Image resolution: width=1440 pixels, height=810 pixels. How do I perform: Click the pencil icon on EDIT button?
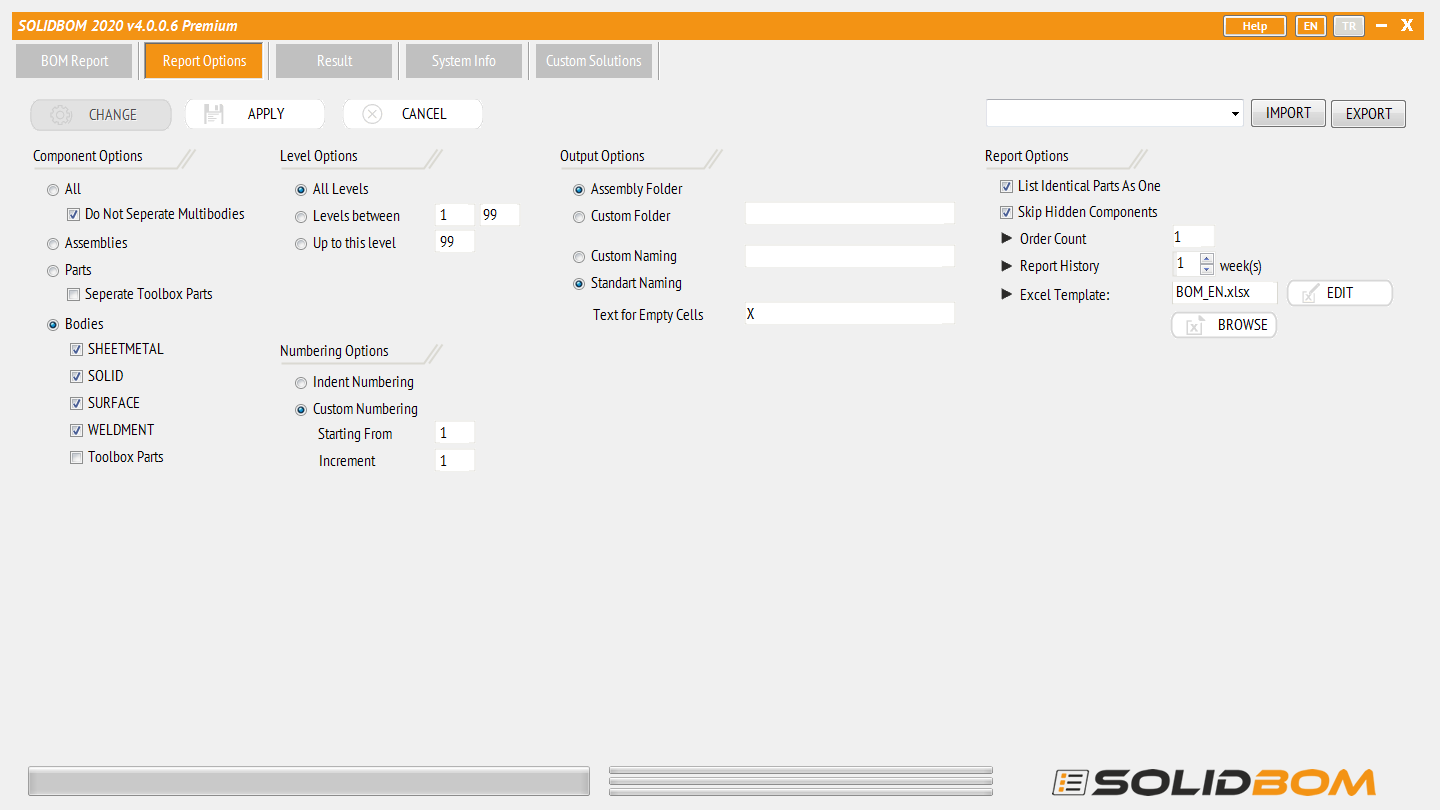click(1310, 293)
